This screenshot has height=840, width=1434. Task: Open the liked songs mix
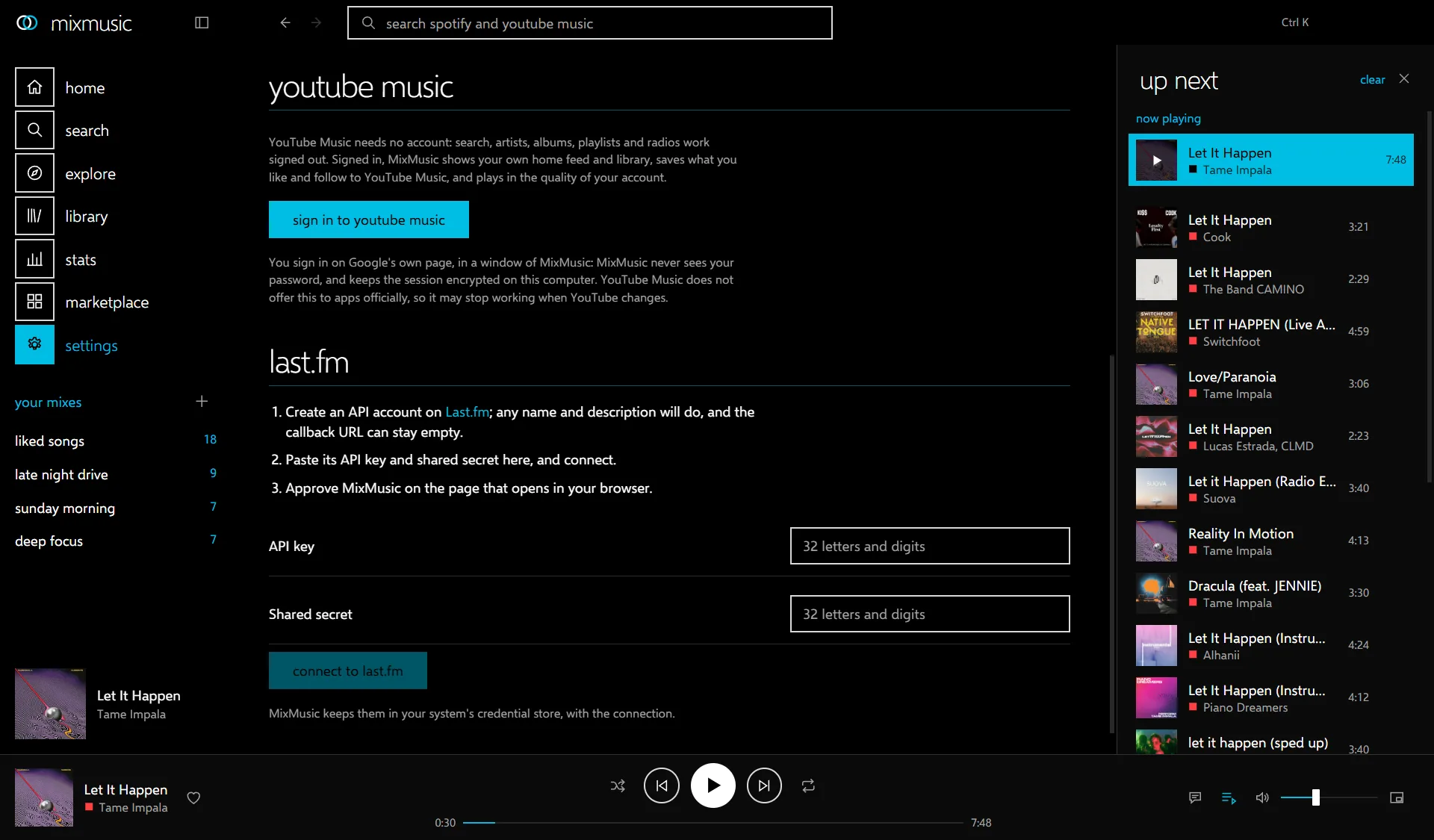[116, 441]
